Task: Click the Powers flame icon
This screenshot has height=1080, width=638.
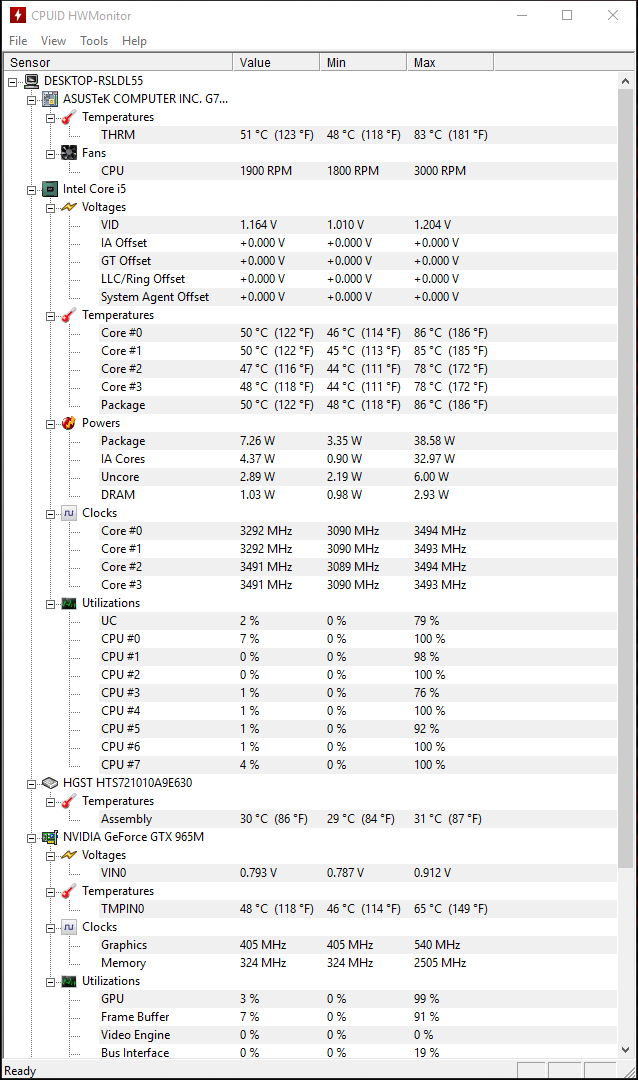Action: pos(68,423)
